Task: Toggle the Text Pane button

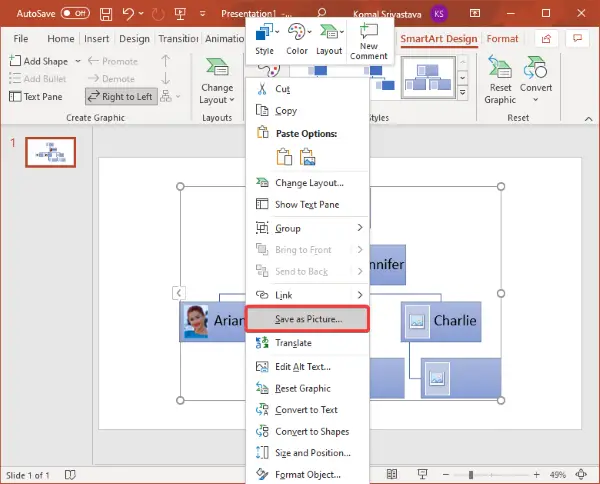Action: (x=36, y=97)
